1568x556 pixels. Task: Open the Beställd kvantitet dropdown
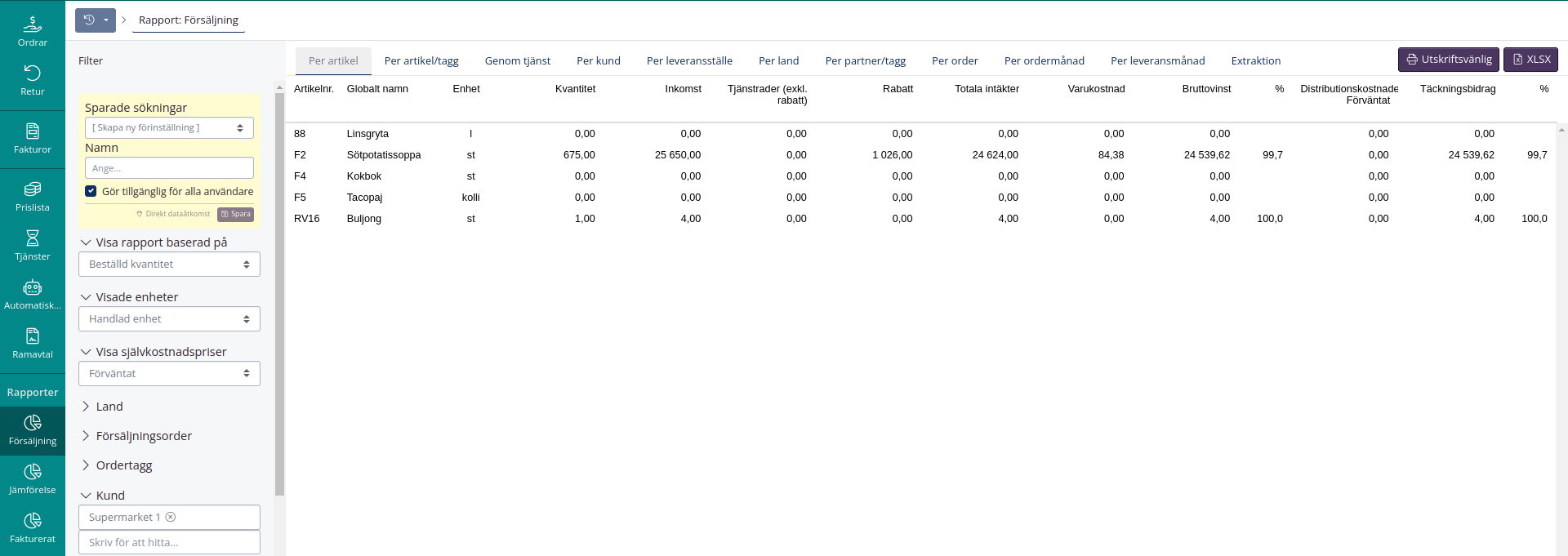pos(169,265)
